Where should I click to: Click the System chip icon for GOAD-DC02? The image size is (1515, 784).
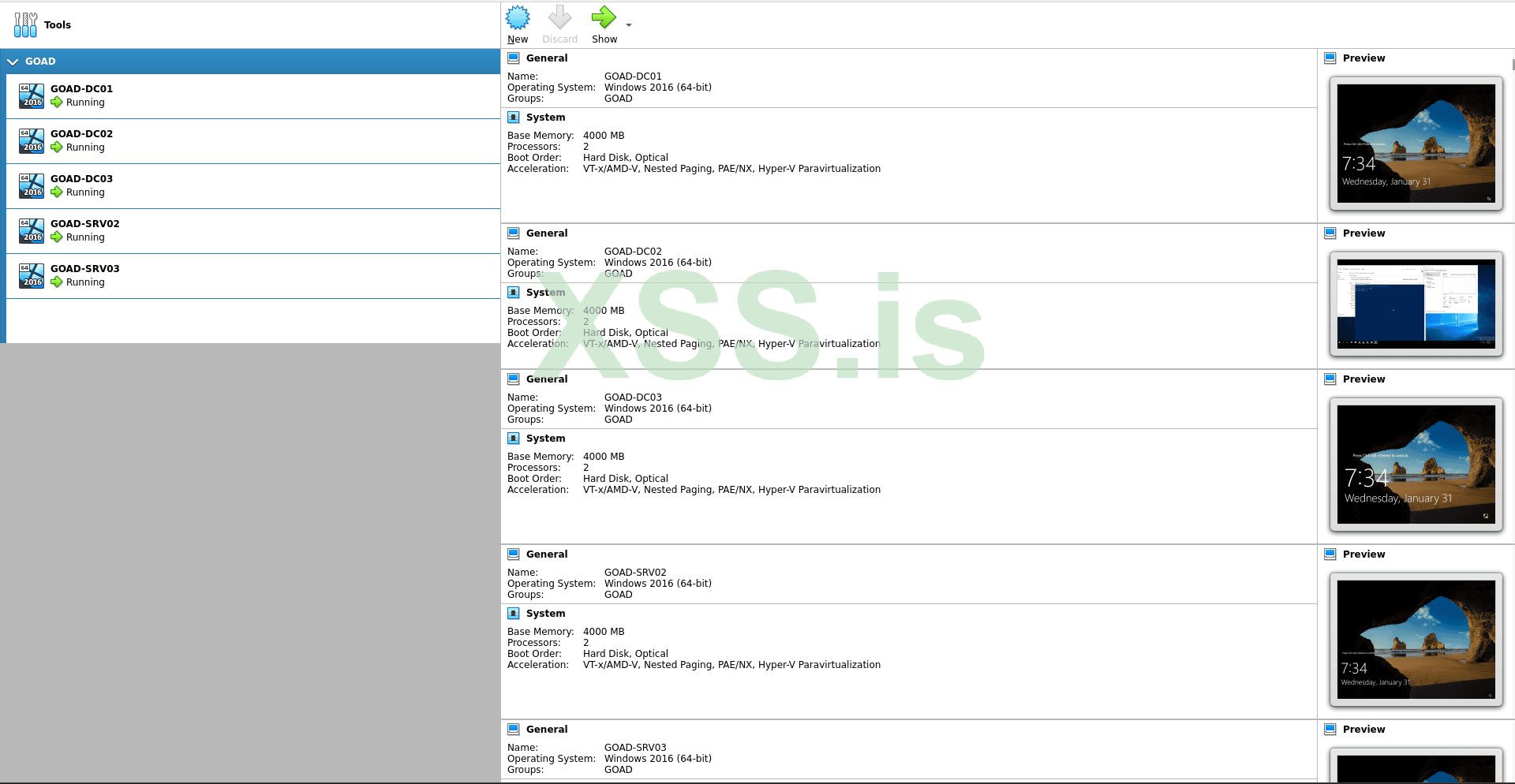514,293
